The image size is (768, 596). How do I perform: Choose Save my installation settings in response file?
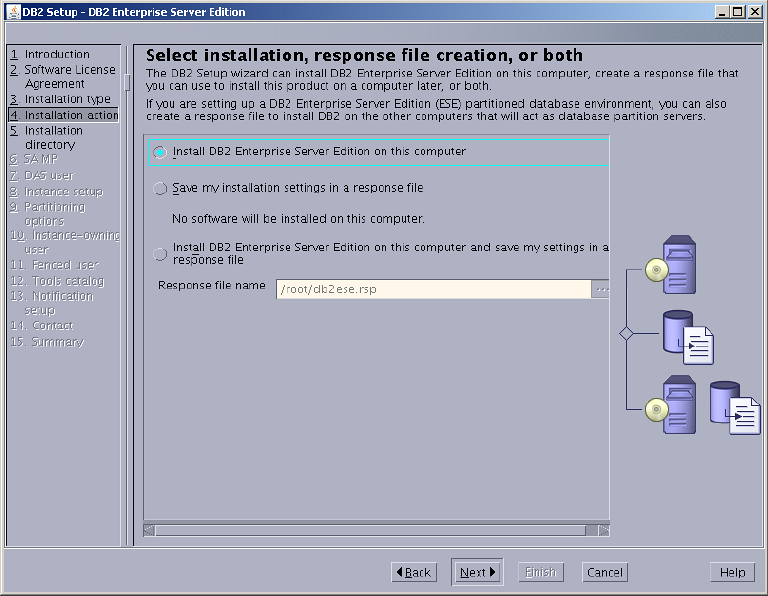point(160,189)
